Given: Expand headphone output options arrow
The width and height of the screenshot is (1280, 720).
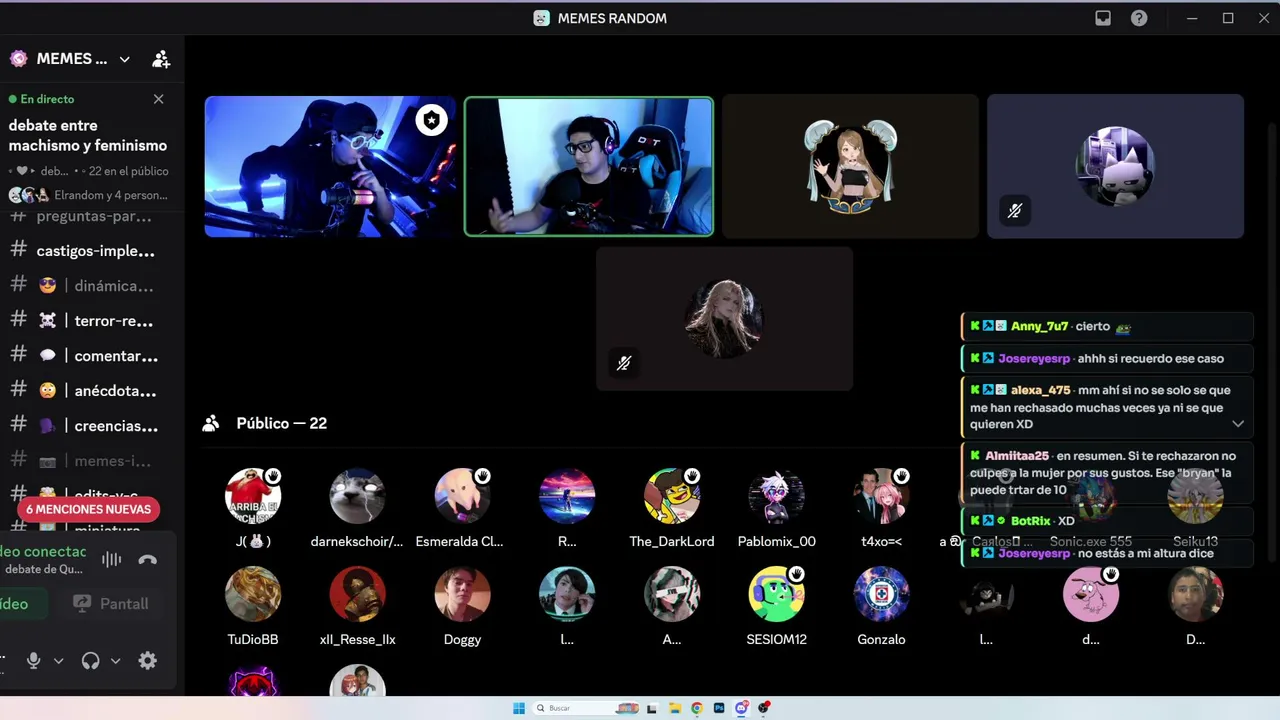Looking at the screenshot, I should pyautogui.click(x=115, y=661).
